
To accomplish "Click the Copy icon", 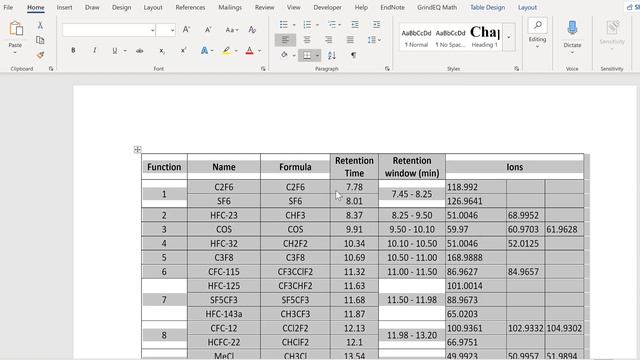I will click(x=40, y=40).
